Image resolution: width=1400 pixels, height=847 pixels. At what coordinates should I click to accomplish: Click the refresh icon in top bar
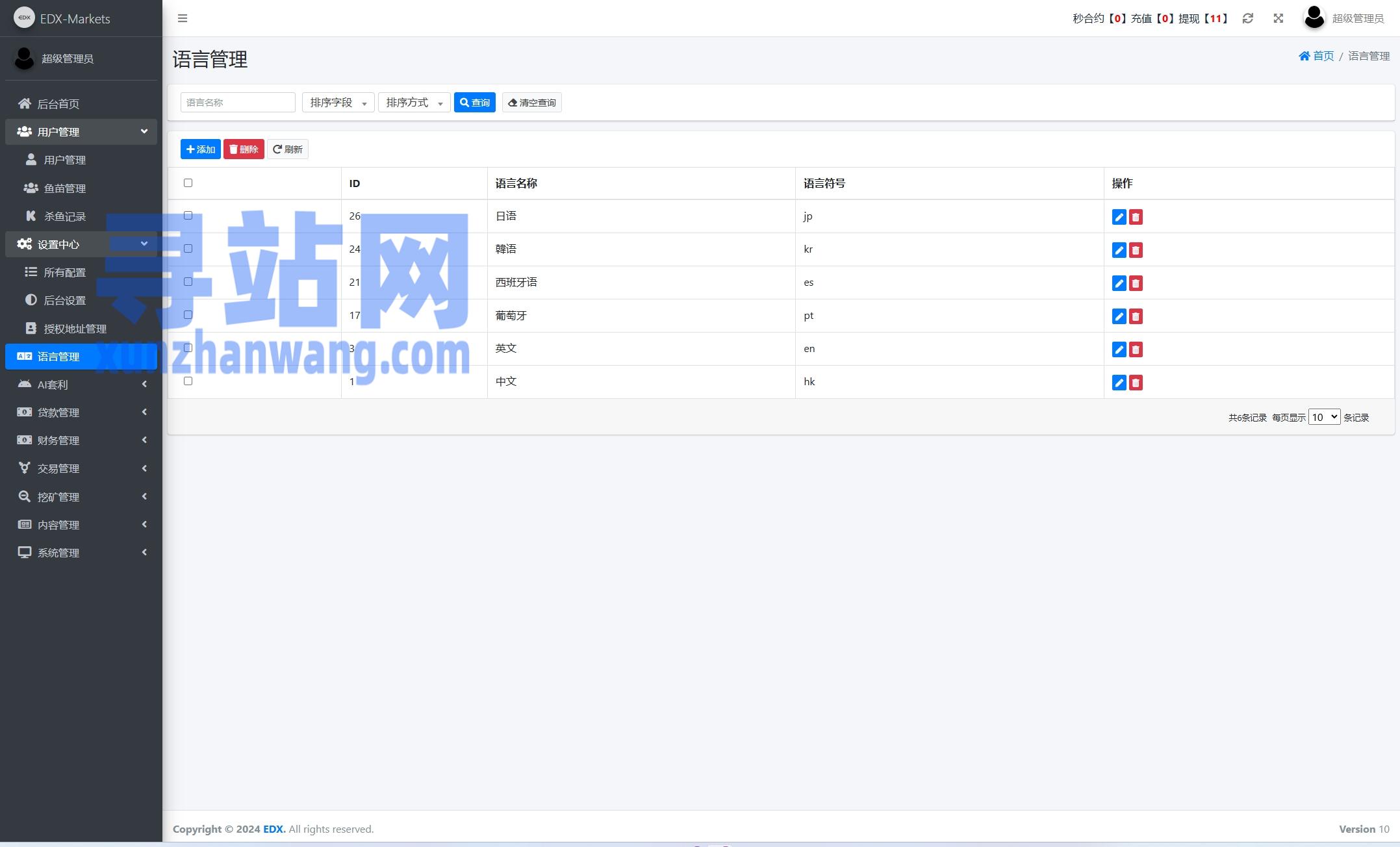(x=1247, y=18)
